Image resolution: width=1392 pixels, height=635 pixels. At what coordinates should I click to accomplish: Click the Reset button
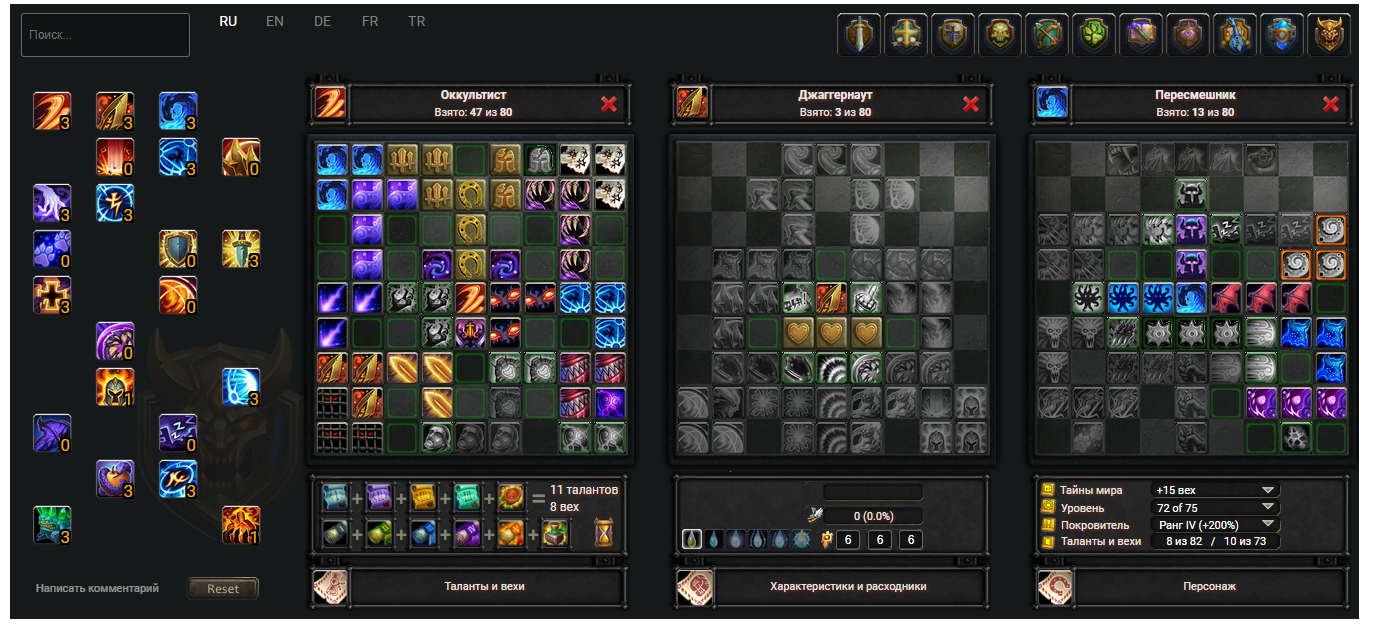coord(223,588)
